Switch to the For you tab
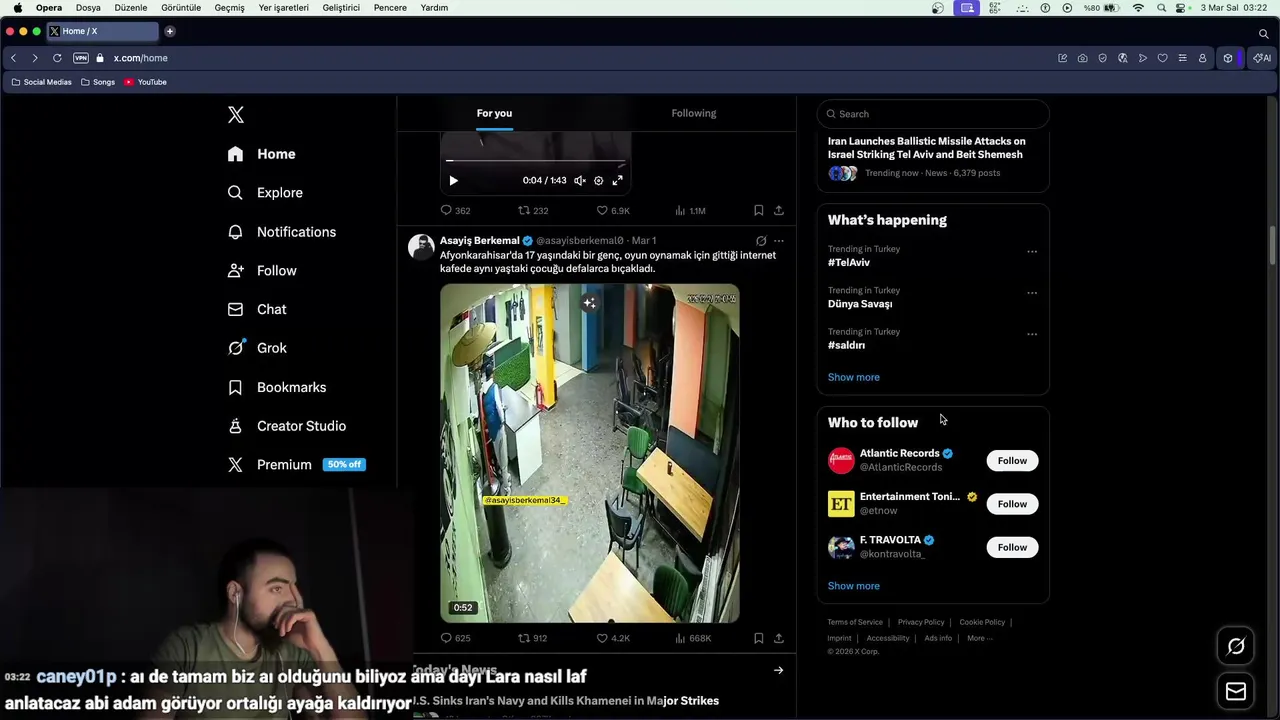Screen dimensions: 1280x720 click(x=494, y=113)
